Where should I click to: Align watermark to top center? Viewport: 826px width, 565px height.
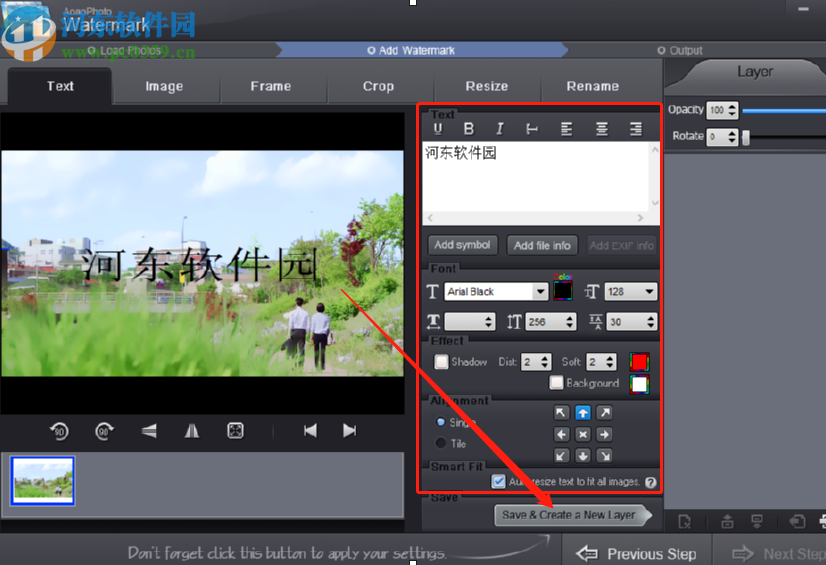coord(583,413)
